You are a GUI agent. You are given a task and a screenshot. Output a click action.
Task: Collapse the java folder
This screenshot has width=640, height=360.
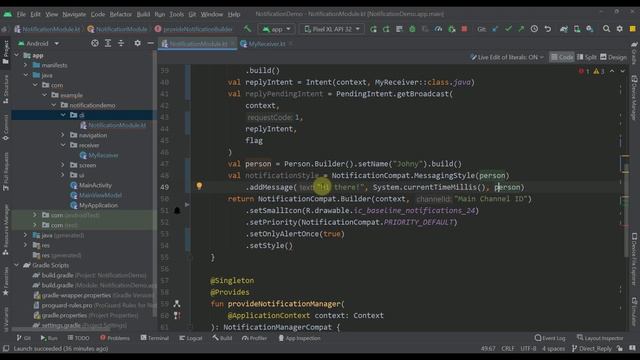[26, 75]
